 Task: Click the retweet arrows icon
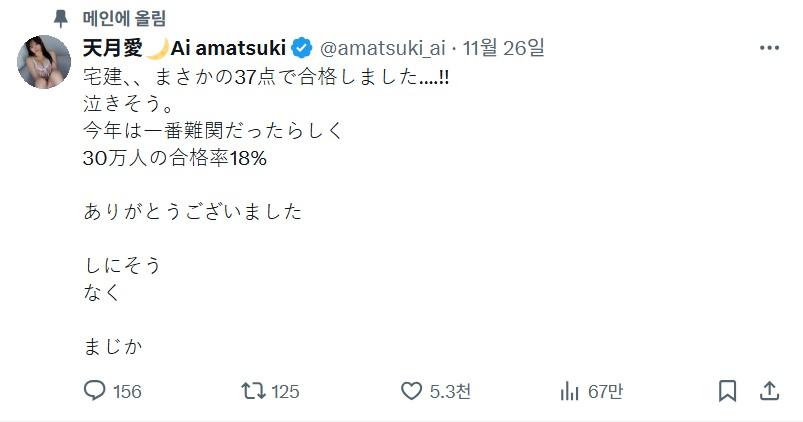click(253, 390)
